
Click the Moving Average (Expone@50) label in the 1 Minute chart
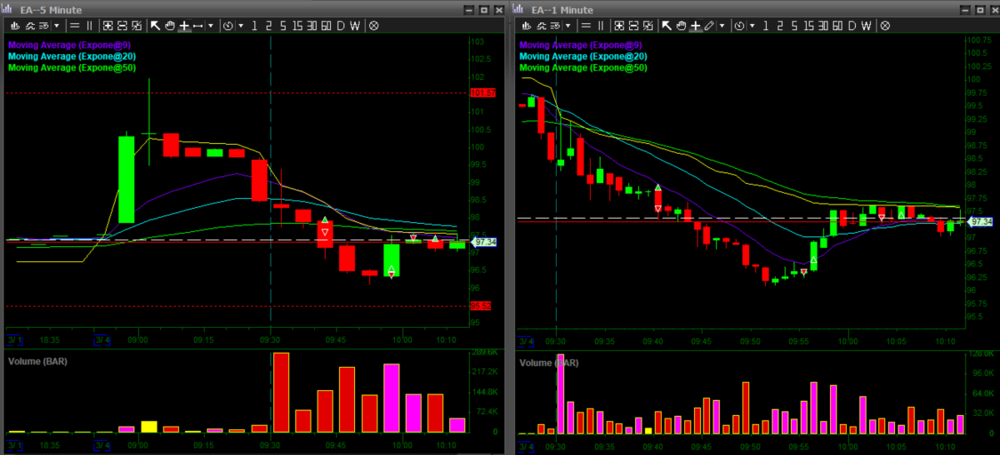577,68
